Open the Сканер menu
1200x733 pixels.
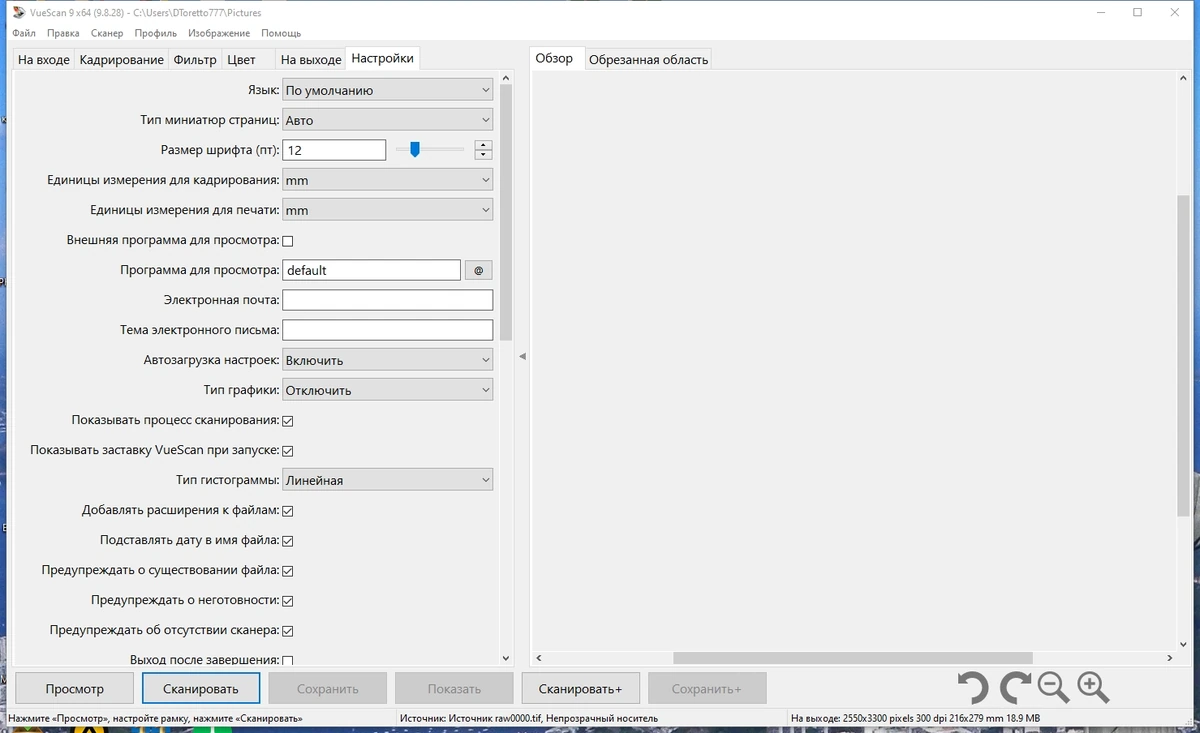pos(107,33)
